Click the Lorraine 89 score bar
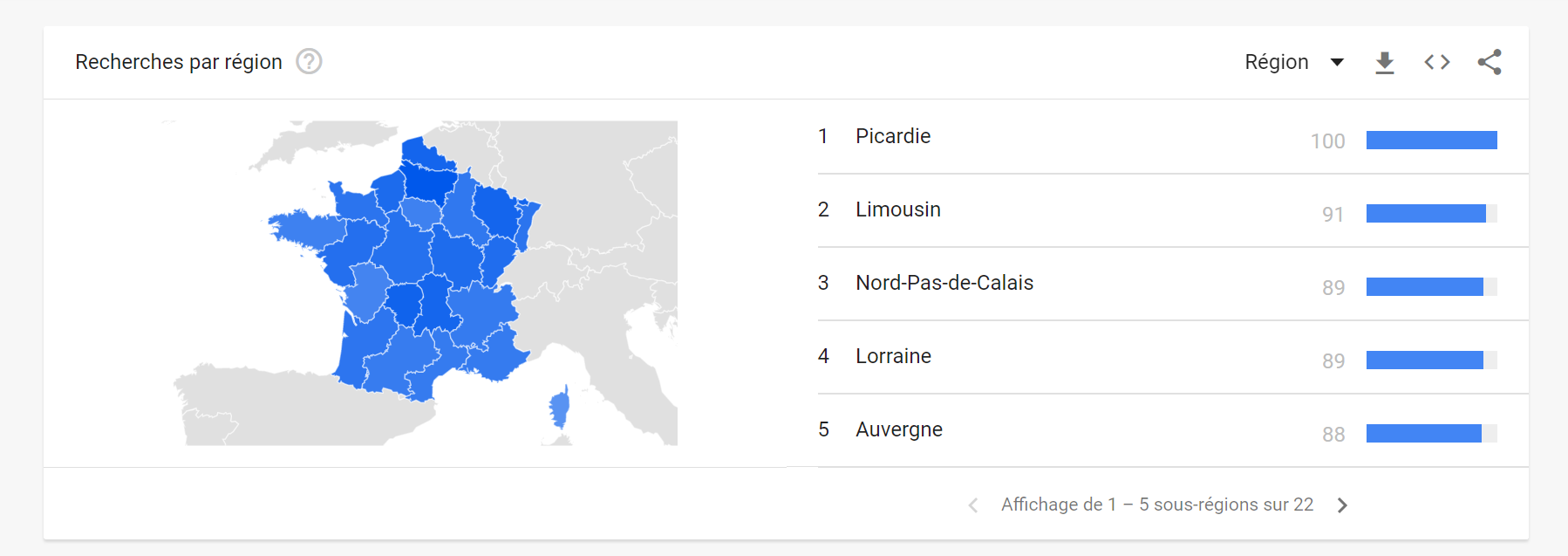The image size is (1568, 556). [x=1424, y=360]
